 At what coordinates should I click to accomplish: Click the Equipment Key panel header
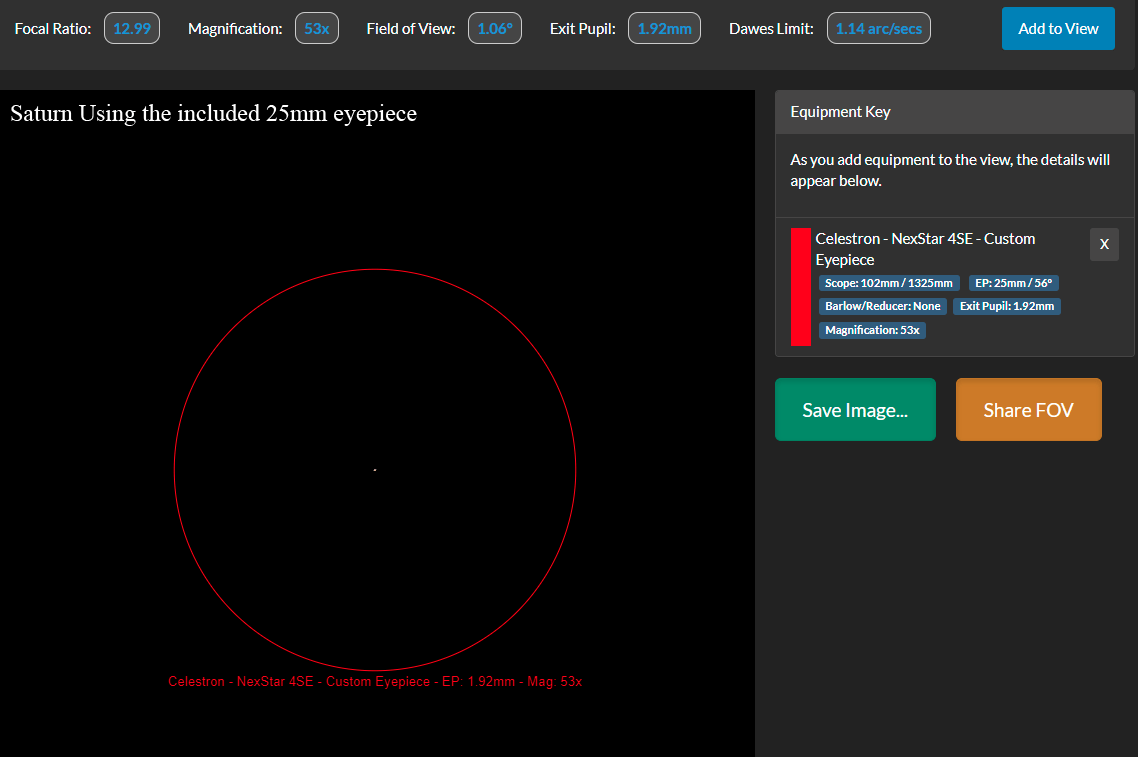(954, 112)
